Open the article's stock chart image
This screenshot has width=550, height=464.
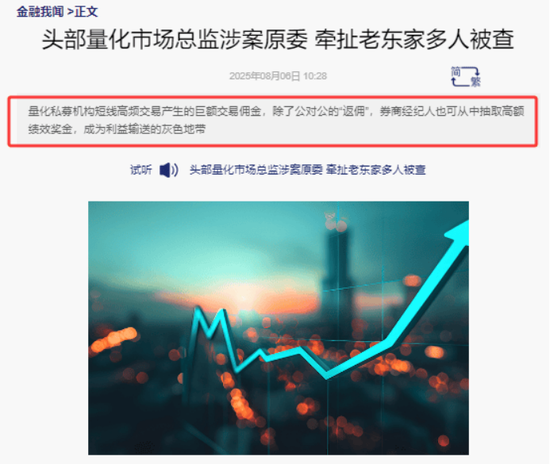[279, 328]
